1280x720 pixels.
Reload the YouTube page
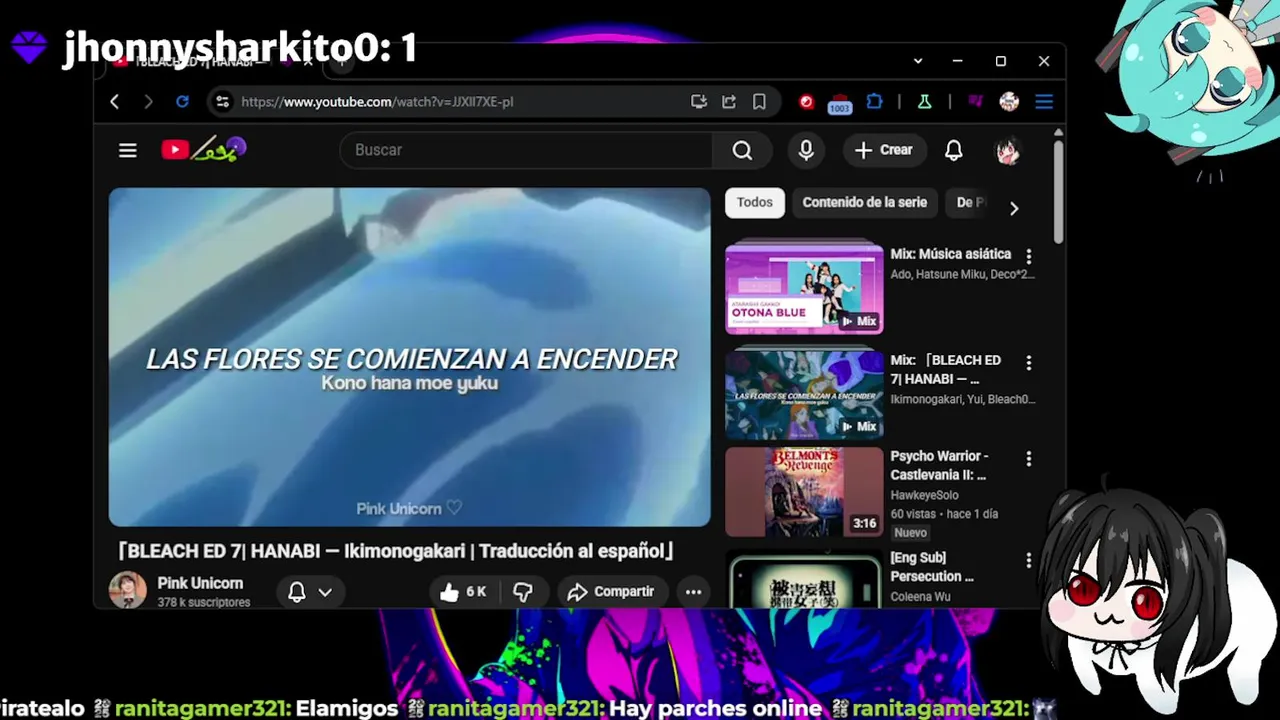(182, 102)
